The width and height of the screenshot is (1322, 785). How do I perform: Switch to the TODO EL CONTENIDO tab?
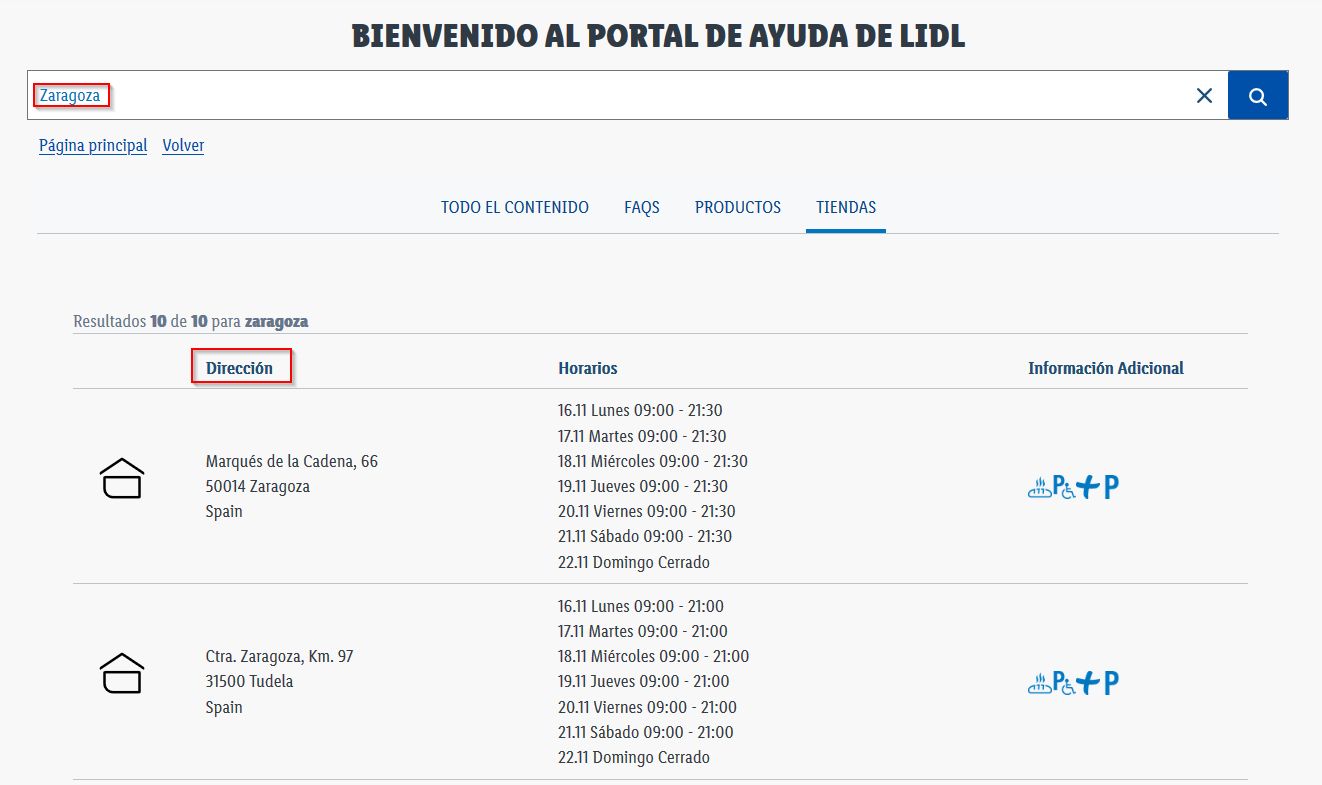[x=514, y=208]
